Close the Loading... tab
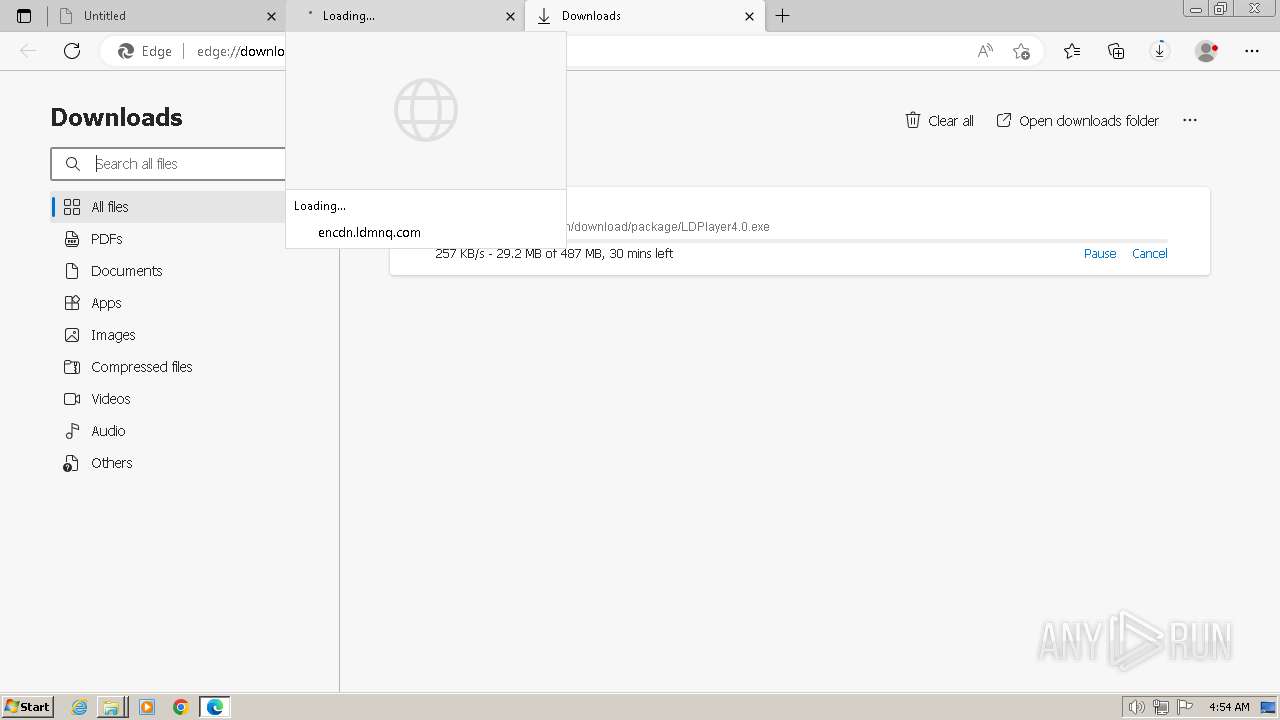Image resolution: width=1280 pixels, height=720 pixels. point(510,16)
